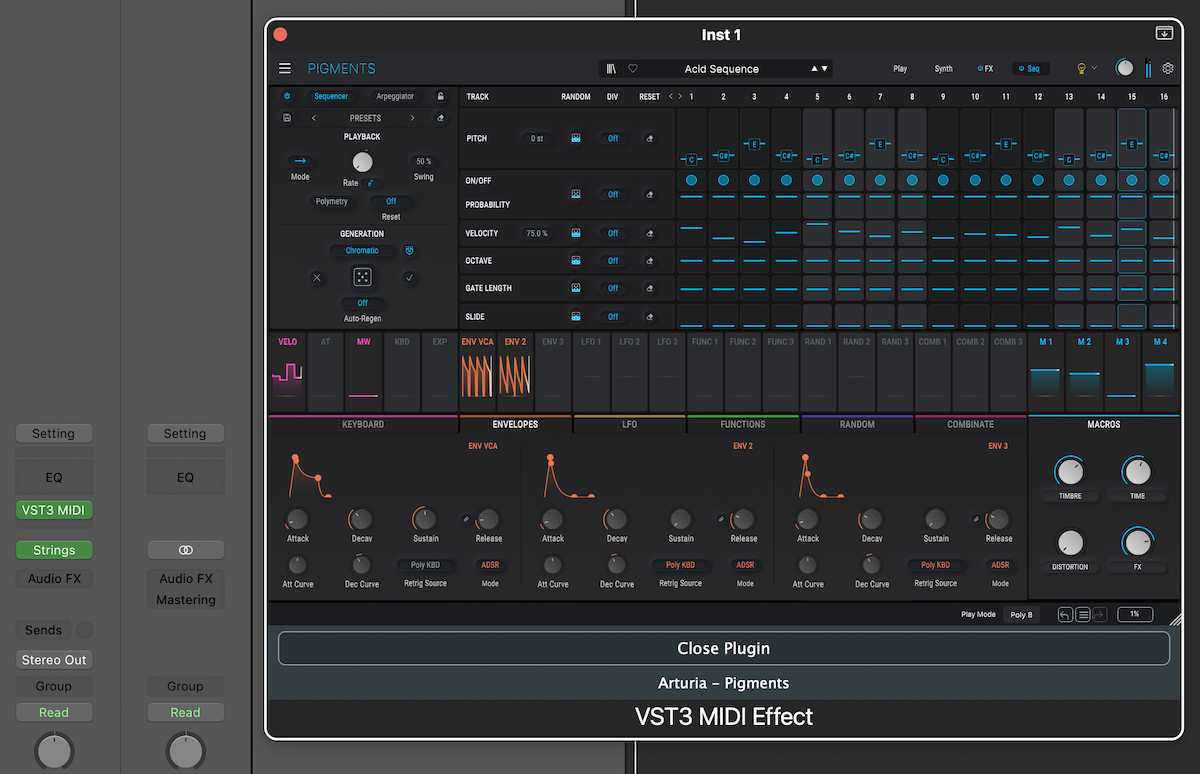Open the playback Reset Off dropdown

(391, 201)
